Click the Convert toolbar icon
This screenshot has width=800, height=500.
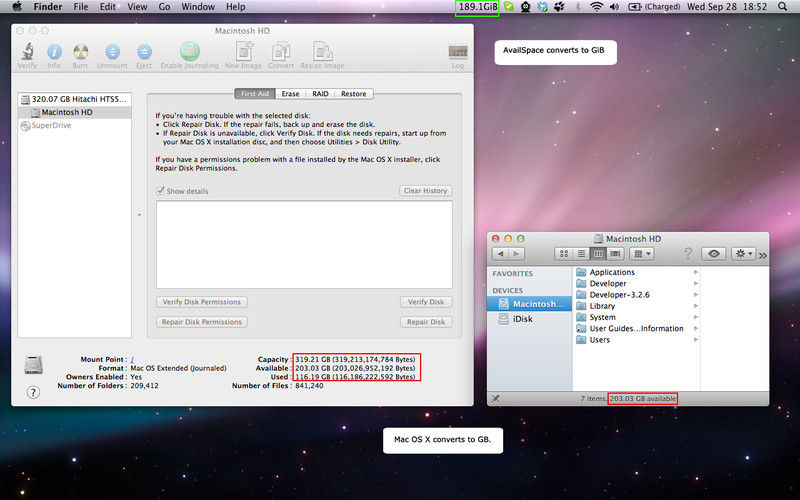(x=281, y=52)
